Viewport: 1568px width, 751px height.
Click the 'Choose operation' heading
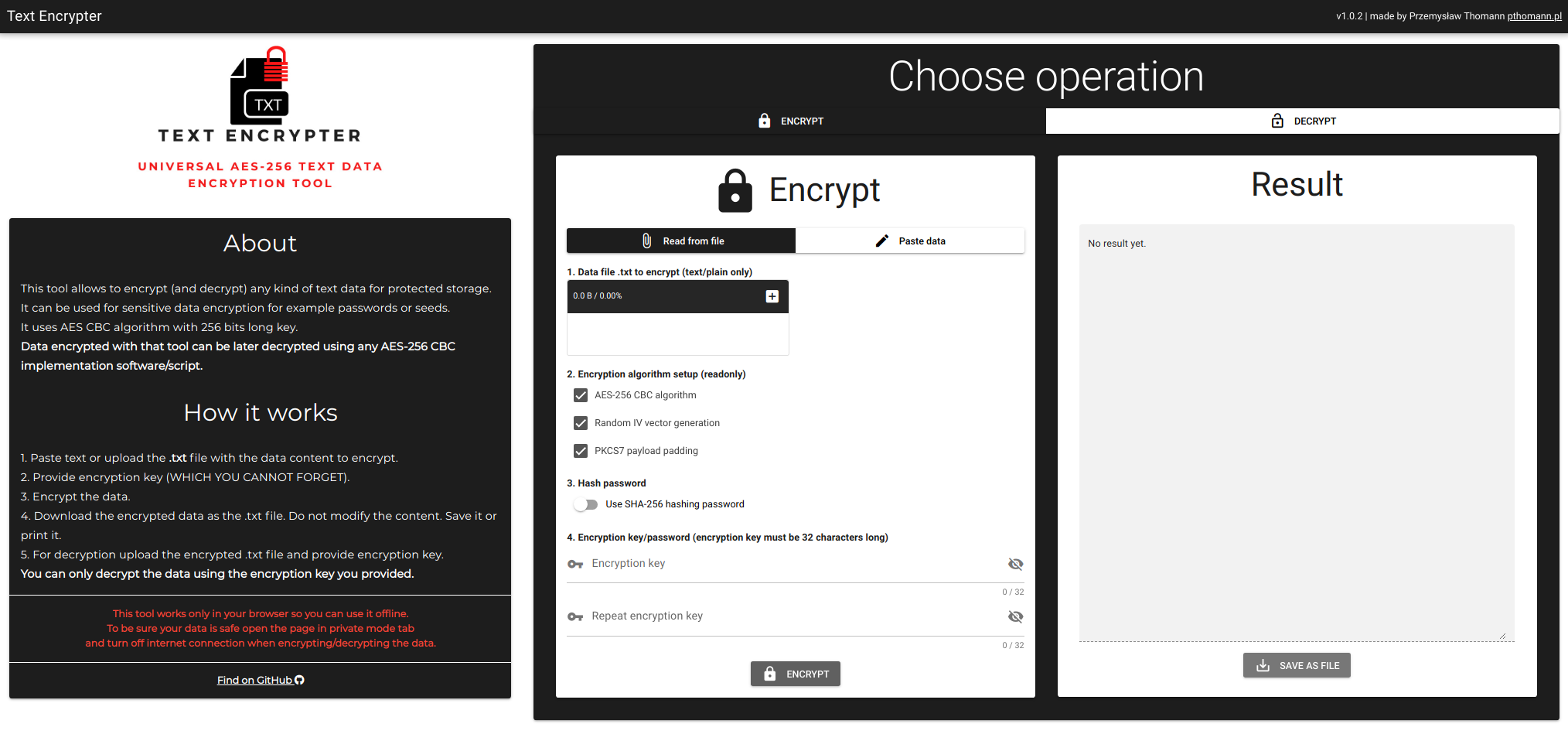1046,76
